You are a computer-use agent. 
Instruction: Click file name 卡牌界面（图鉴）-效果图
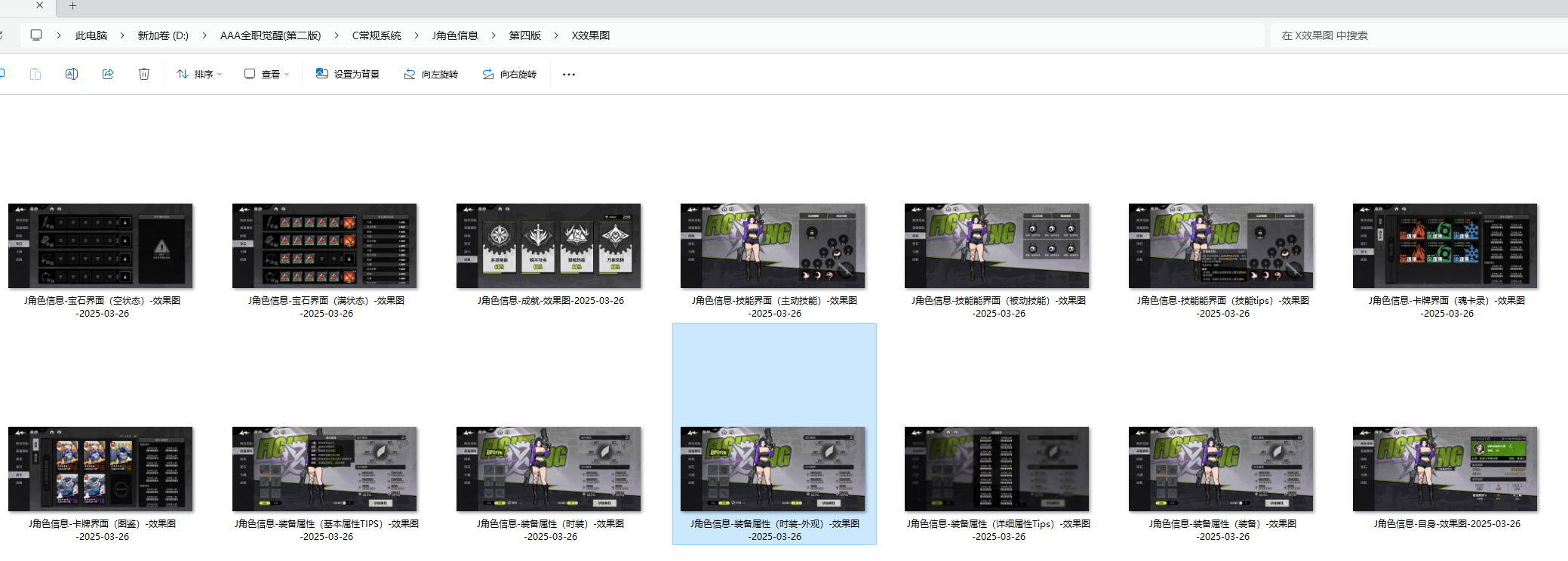pos(103,530)
